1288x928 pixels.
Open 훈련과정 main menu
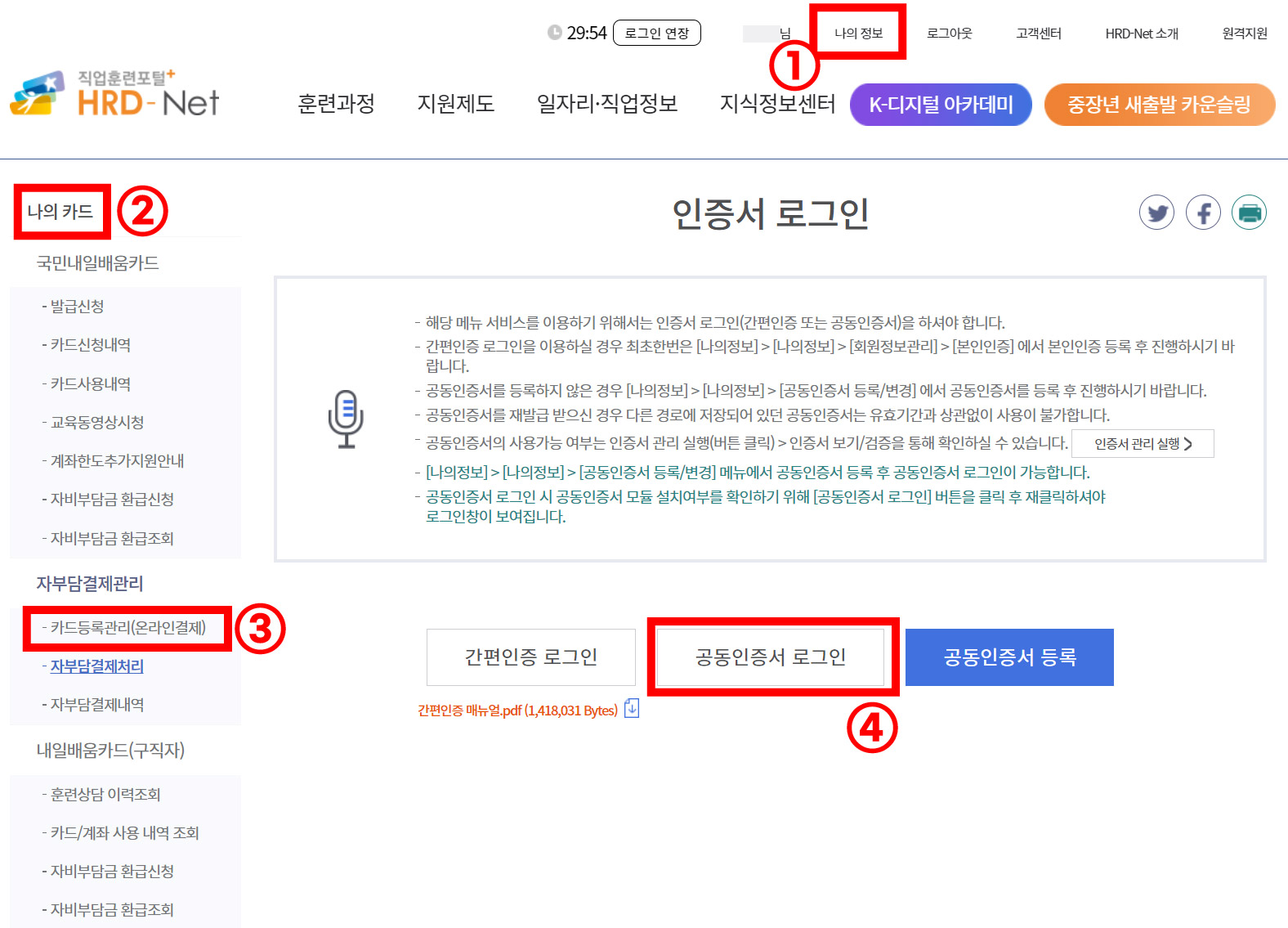336,104
